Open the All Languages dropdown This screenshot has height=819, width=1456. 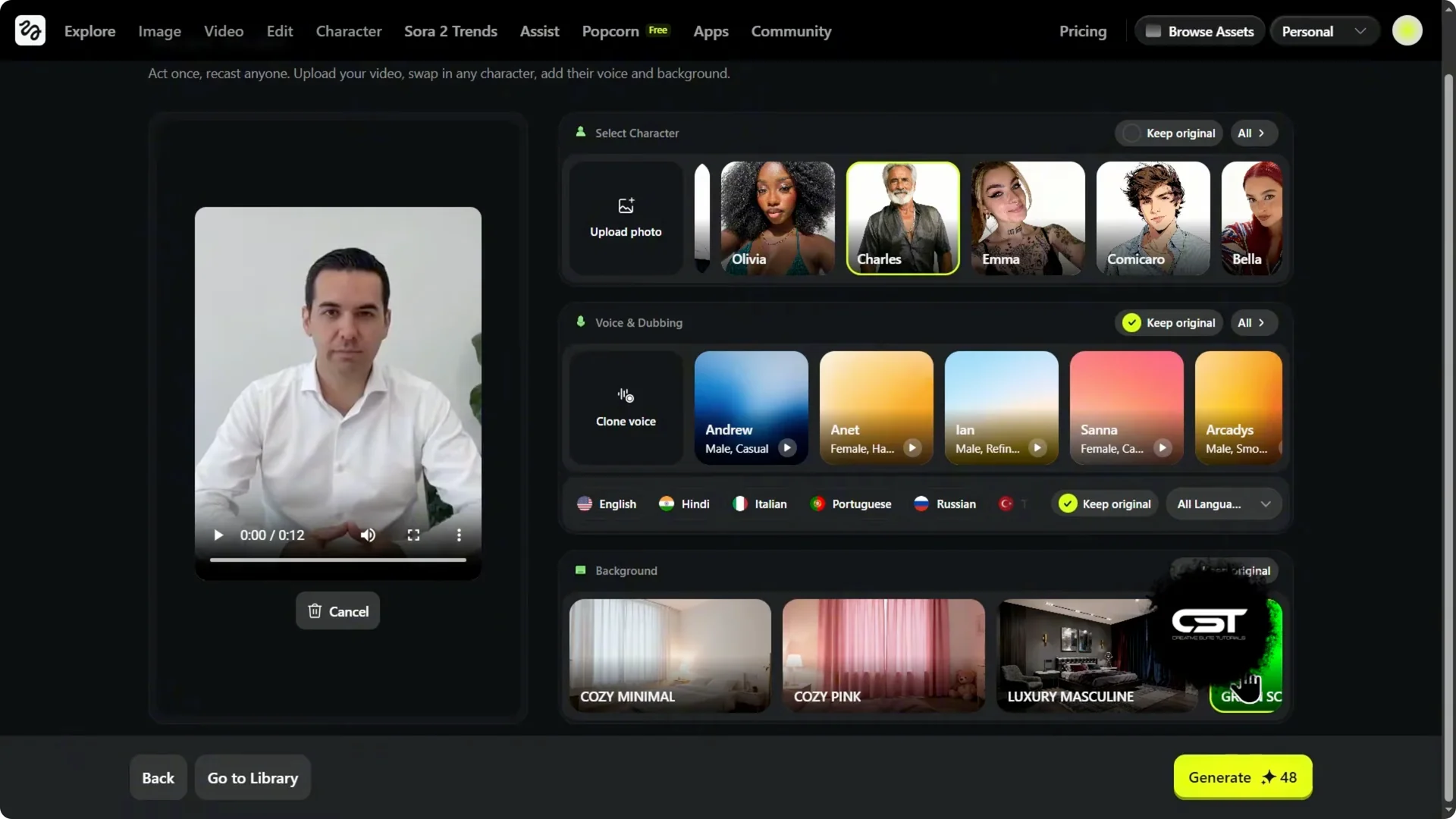coord(1223,503)
